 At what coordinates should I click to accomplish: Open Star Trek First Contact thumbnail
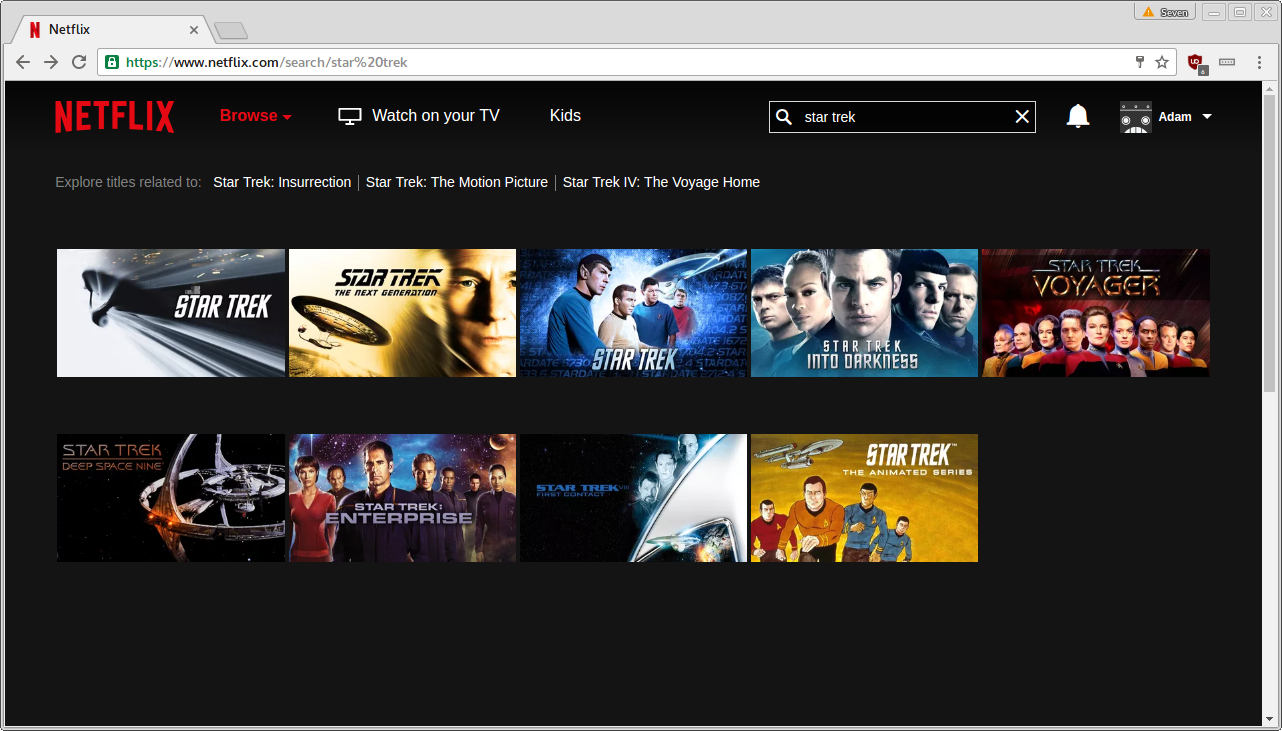(633, 498)
